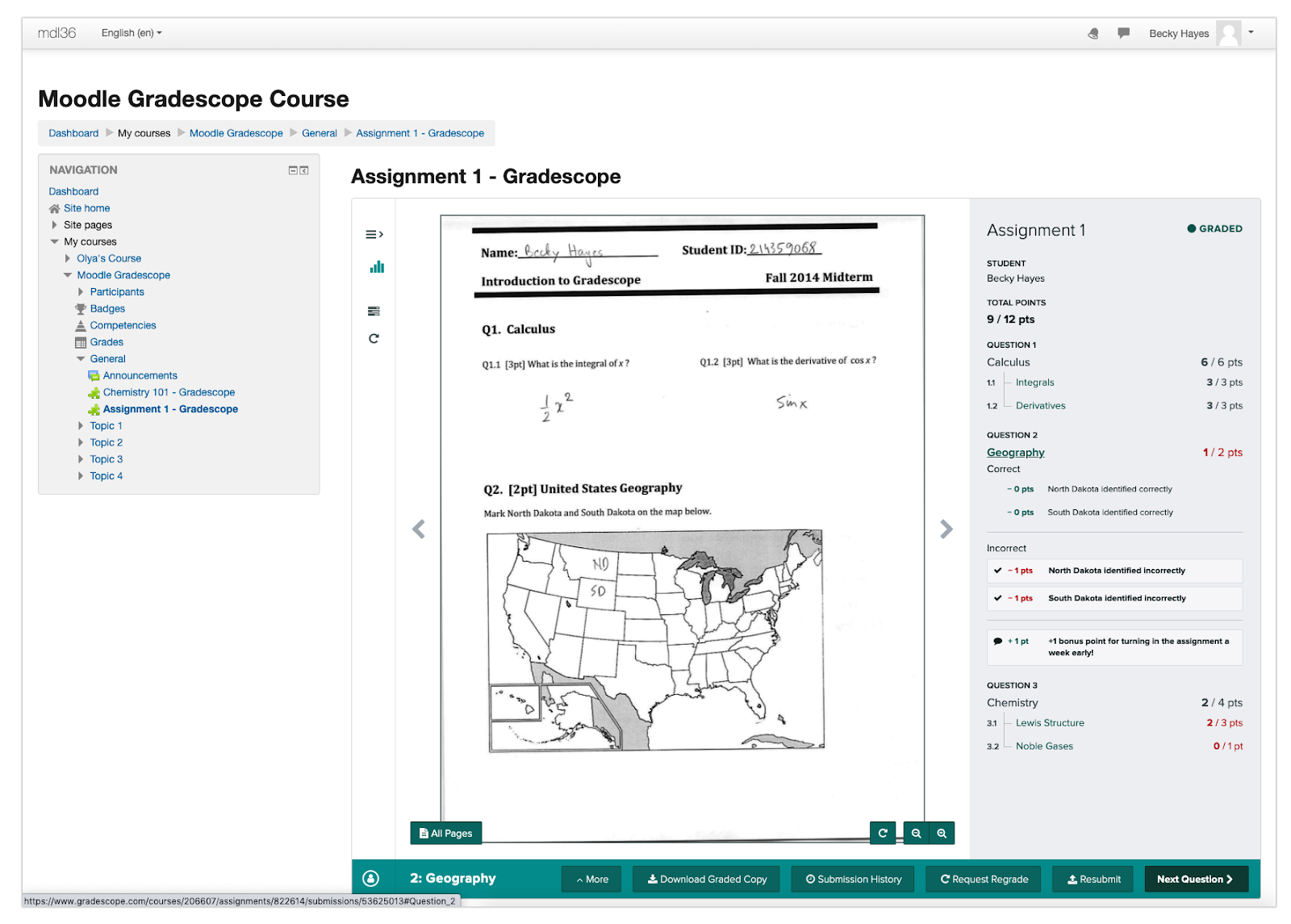Image resolution: width=1291 pixels, height=924 pixels.
Task: Toggle North Dakota identified incorrectly rubric item
Action: coord(1114,571)
